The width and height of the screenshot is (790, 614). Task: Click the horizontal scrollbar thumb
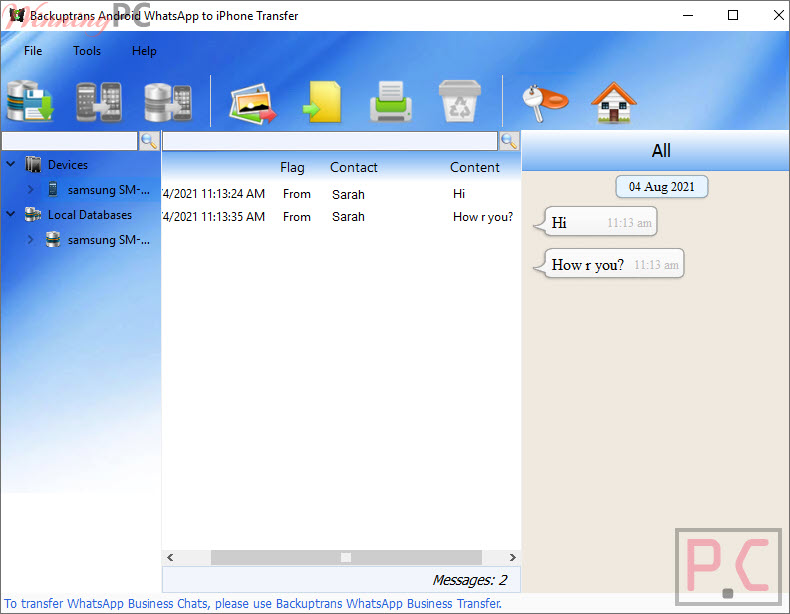pos(346,557)
